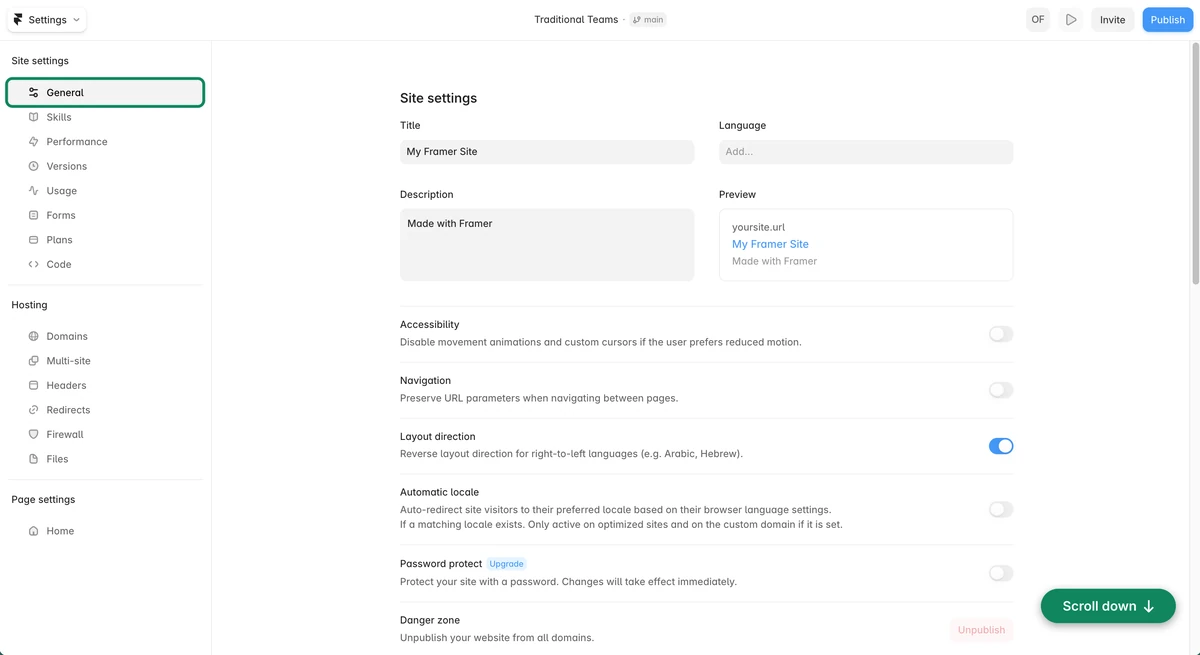Click the Description text area
This screenshot has width=1200, height=655.
coord(547,245)
